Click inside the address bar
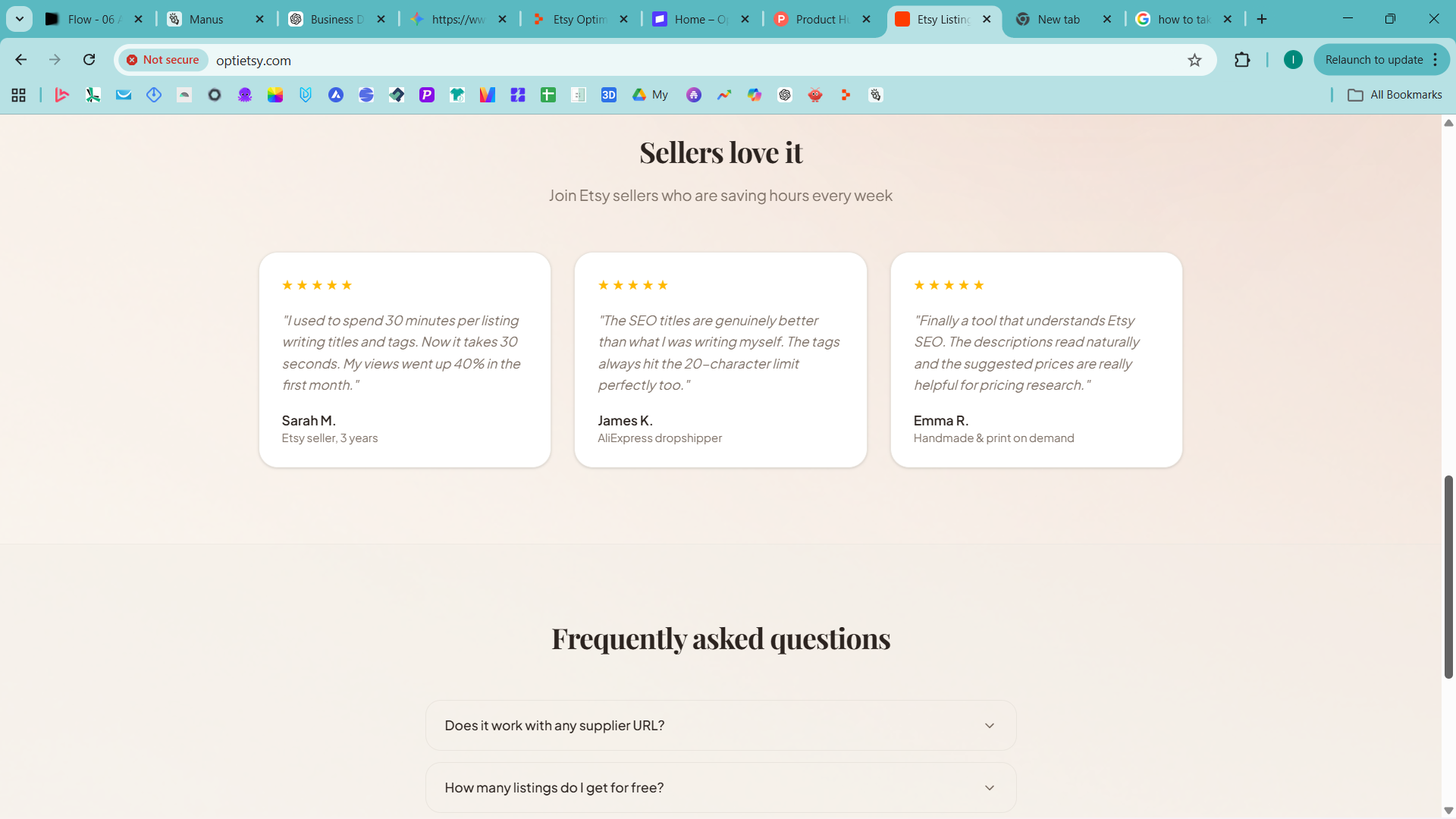This screenshot has width=1456, height=819. pos(531,60)
